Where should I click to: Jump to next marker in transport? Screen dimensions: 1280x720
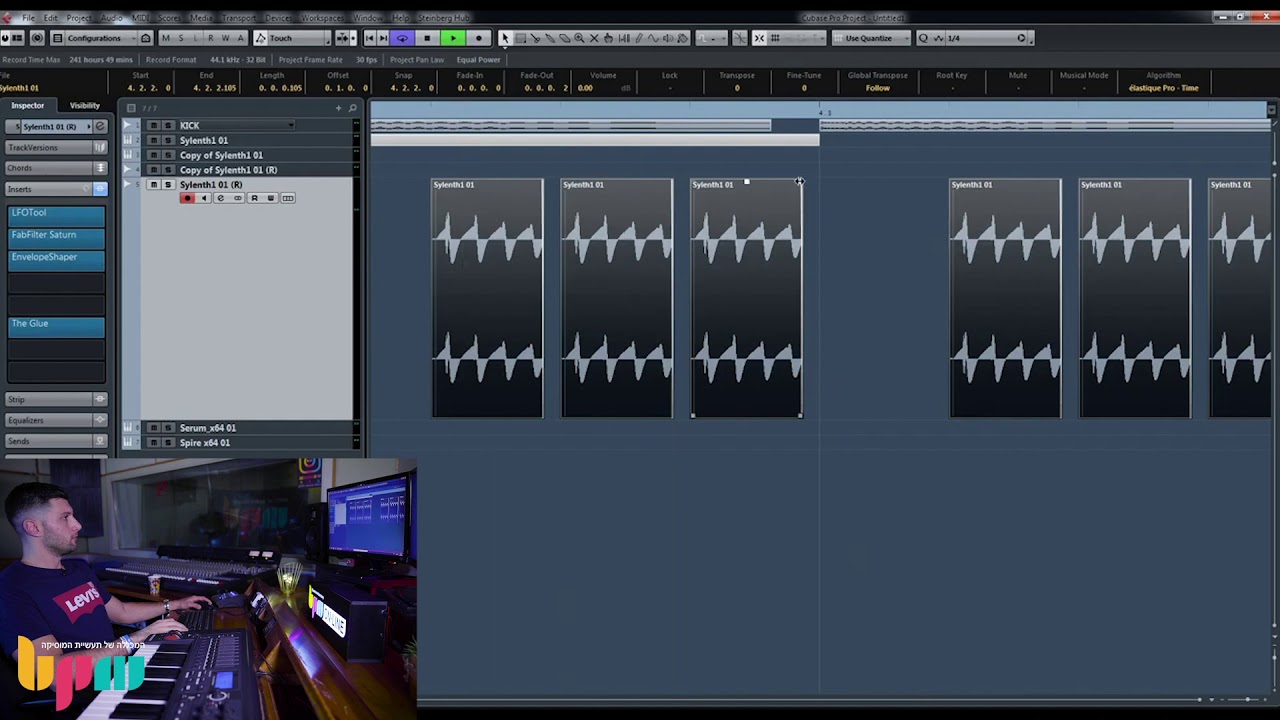pyautogui.click(x=383, y=38)
